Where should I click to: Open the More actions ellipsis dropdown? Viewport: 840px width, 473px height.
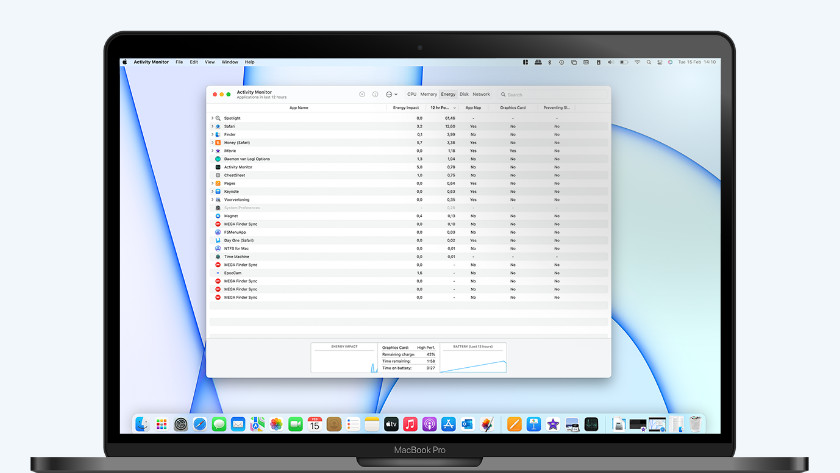[x=390, y=94]
